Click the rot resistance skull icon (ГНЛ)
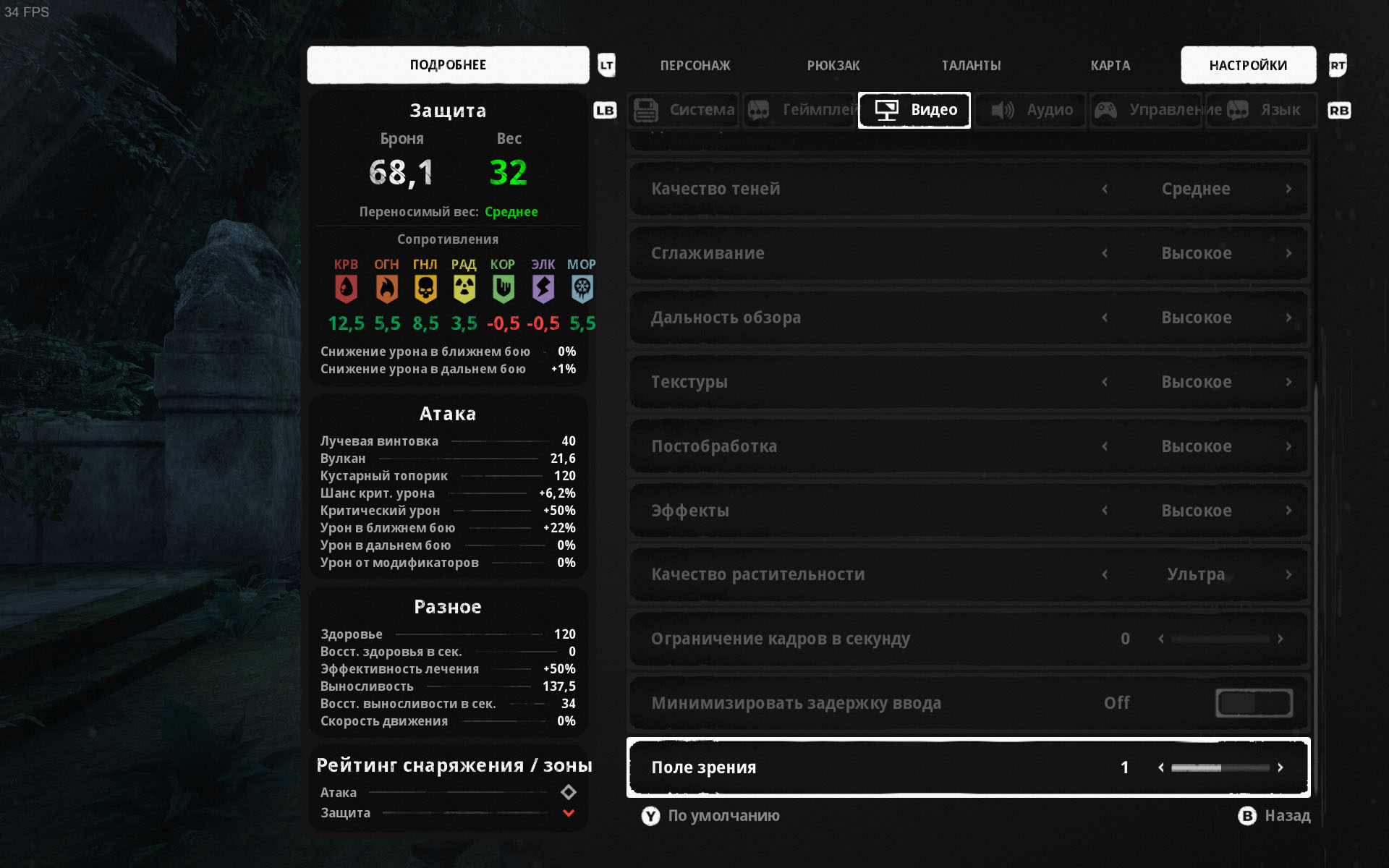Viewport: 1389px width, 868px height. click(425, 289)
